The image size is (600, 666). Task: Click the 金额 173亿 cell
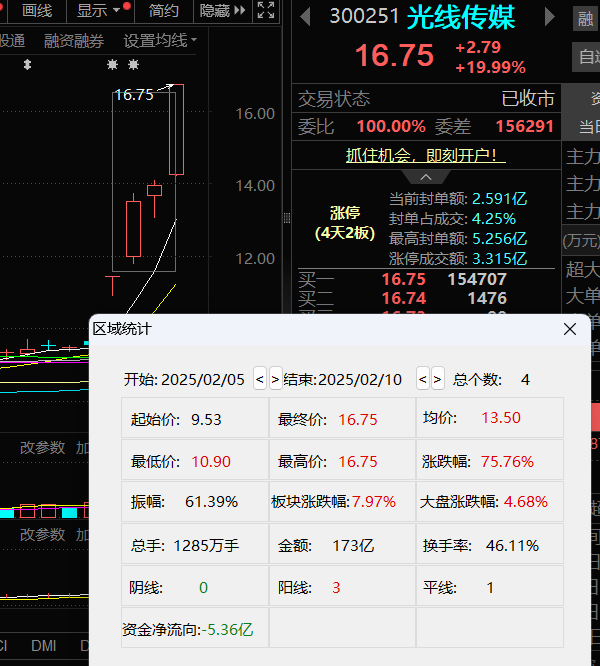(x=342, y=544)
